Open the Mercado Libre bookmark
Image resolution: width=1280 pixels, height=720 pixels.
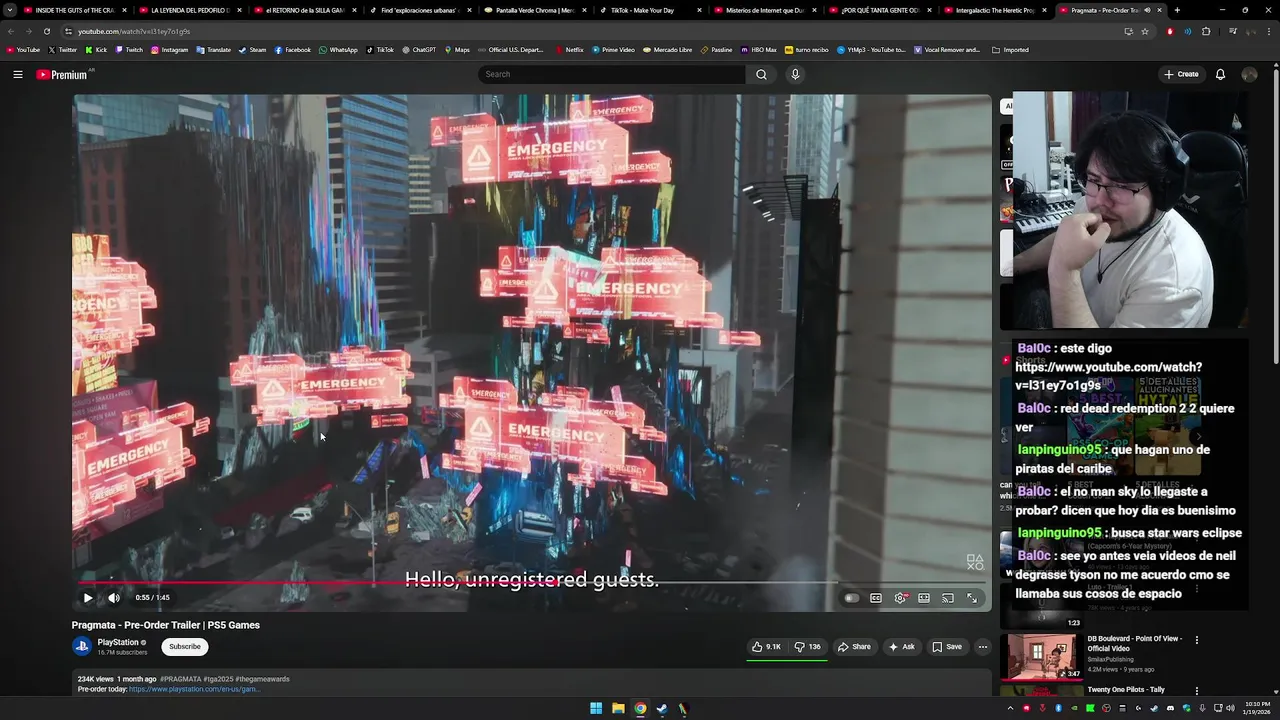coord(667,49)
